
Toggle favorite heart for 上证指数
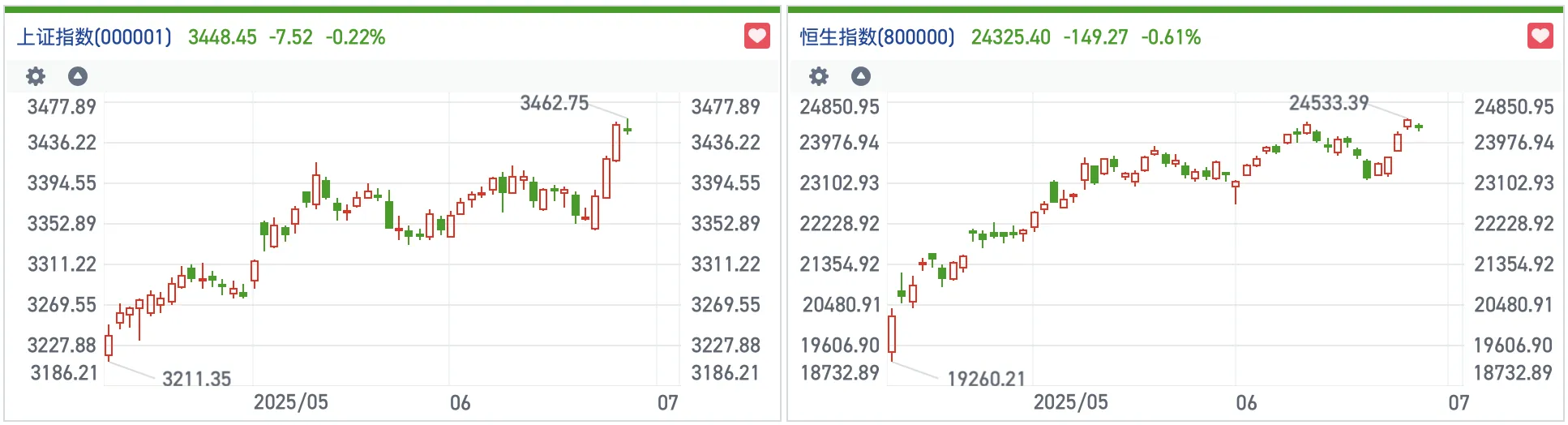[757, 36]
